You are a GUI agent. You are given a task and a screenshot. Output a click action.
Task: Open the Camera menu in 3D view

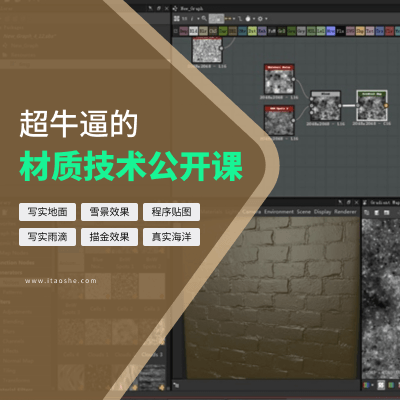(252, 212)
